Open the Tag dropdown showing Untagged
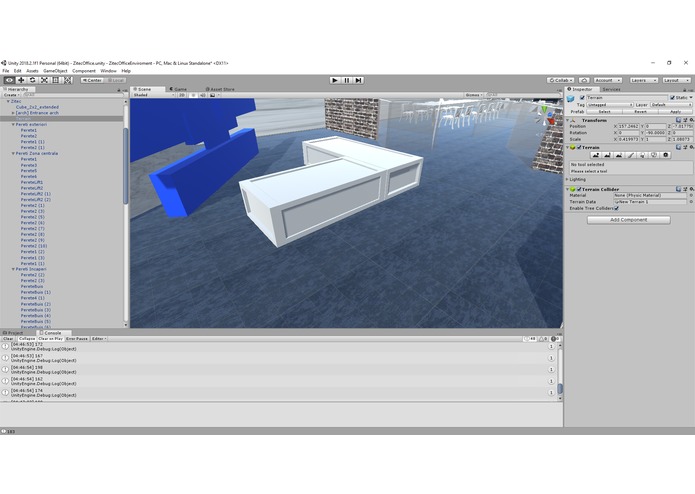Viewport: 695px width, 494px height. 610,105
